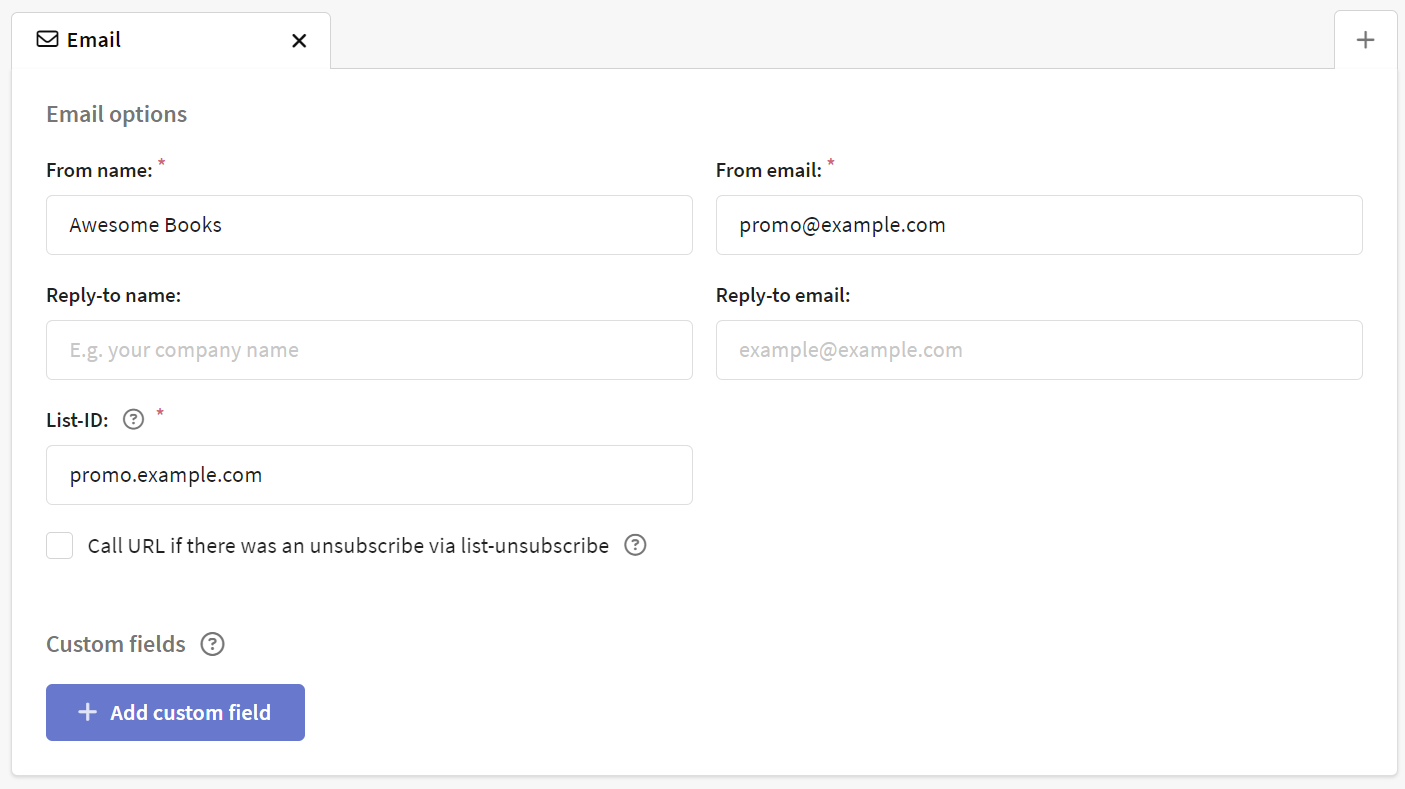Click the Add custom field button

(175, 712)
